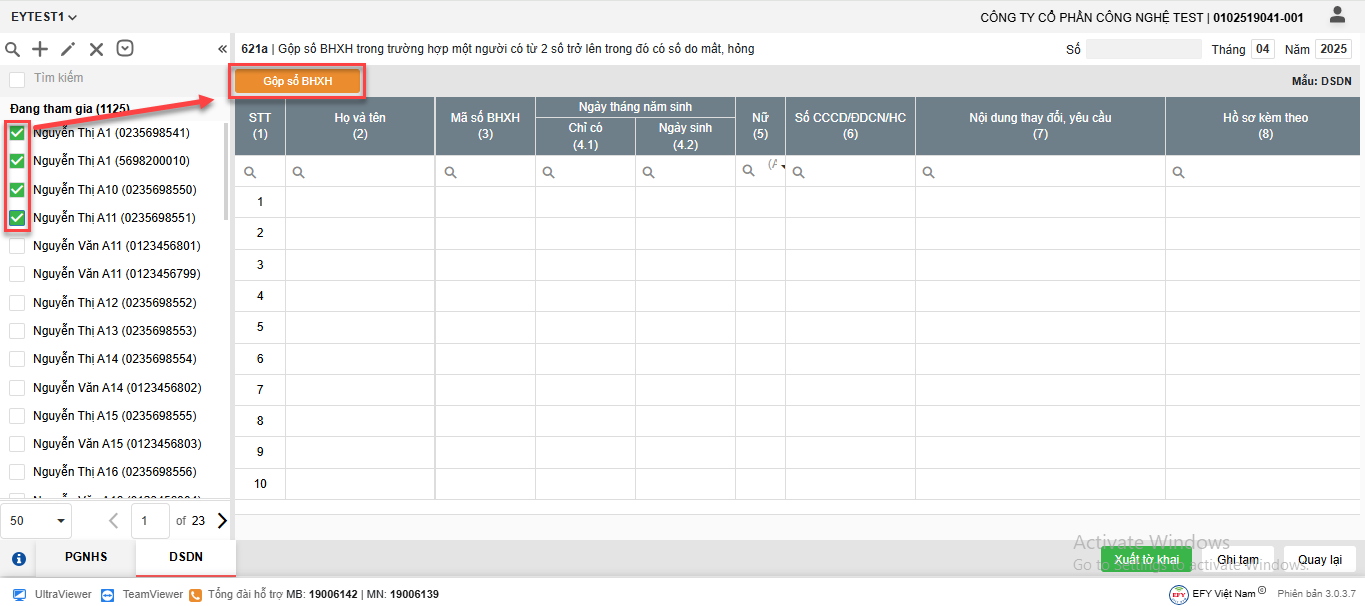Click the orange Gộp sổ BHXH button
This screenshot has height=606, width=1365.
[x=298, y=81]
